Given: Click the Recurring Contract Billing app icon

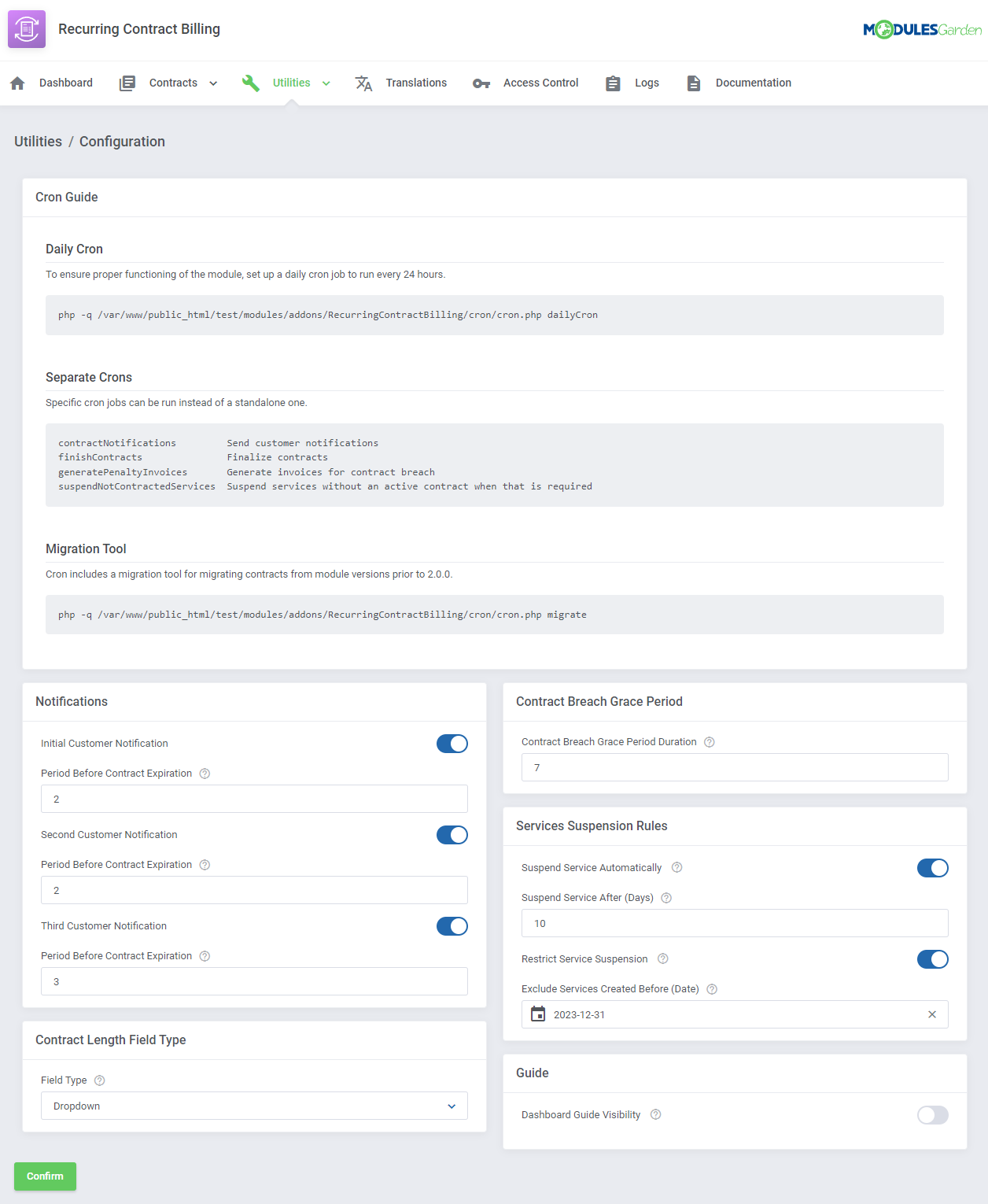Looking at the screenshot, I should pos(26,28).
